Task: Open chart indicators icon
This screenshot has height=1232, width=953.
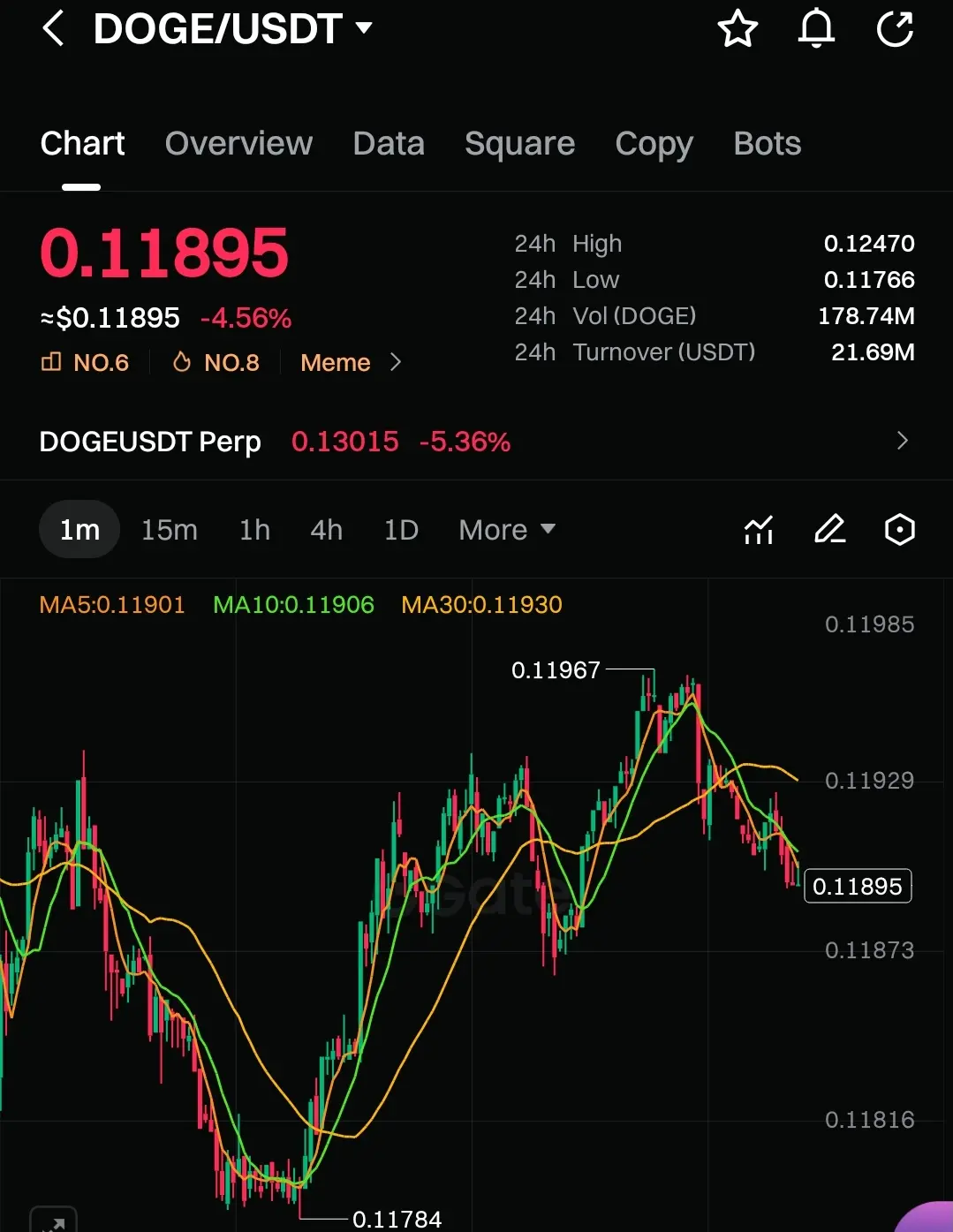Action: click(x=759, y=530)
